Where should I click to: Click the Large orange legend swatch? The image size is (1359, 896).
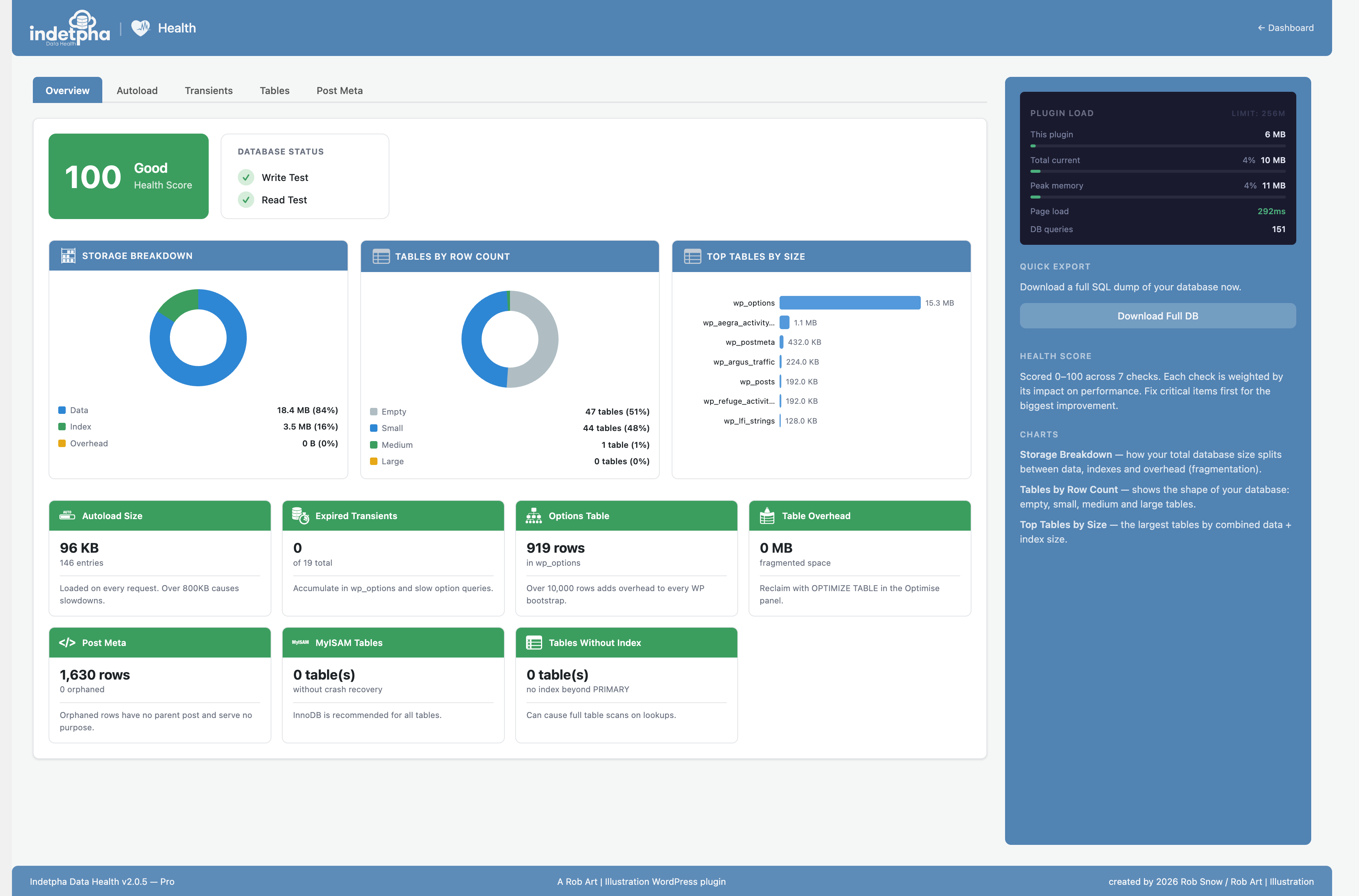click(373, 461)
